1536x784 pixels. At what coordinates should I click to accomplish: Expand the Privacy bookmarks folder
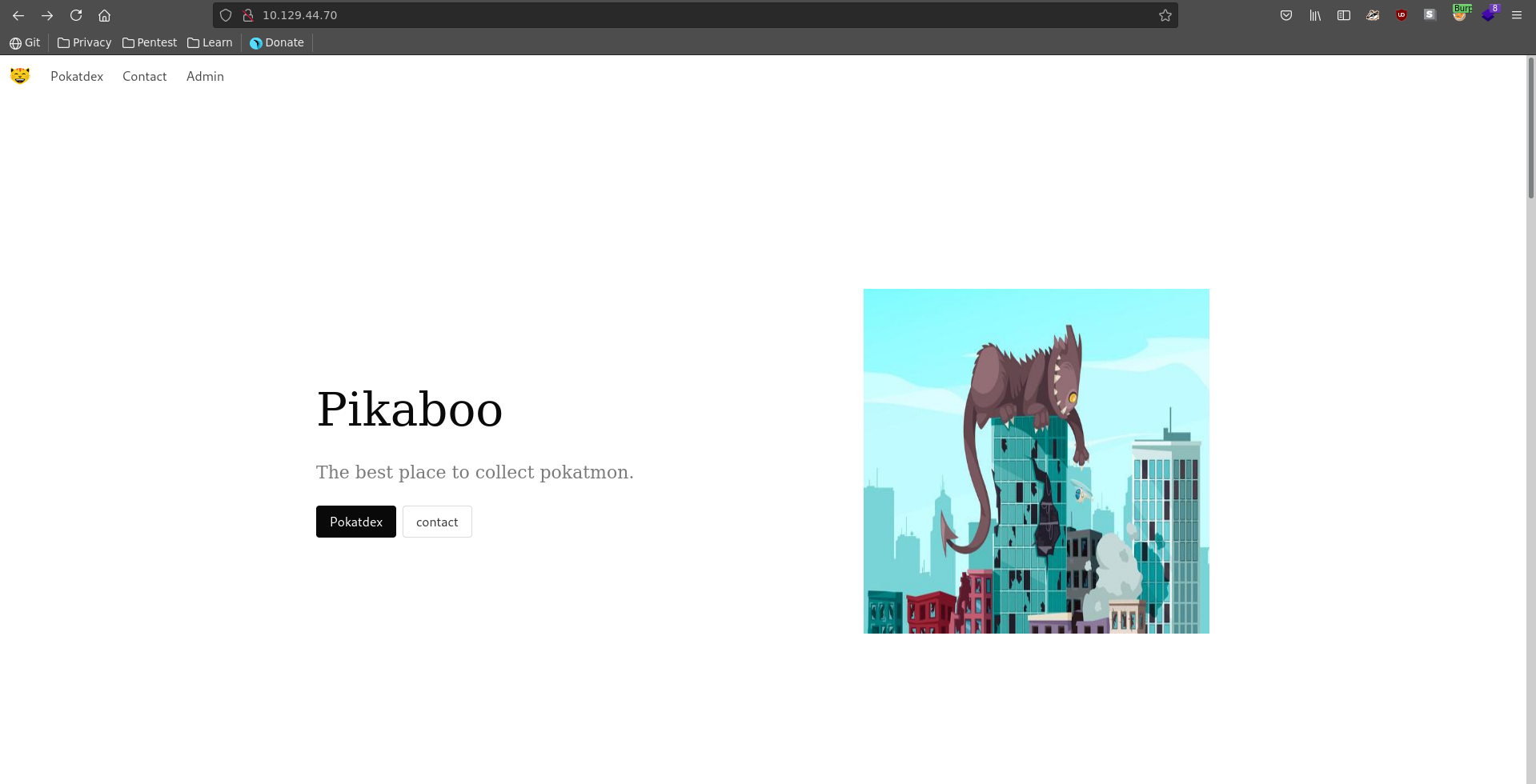(85, 42)
